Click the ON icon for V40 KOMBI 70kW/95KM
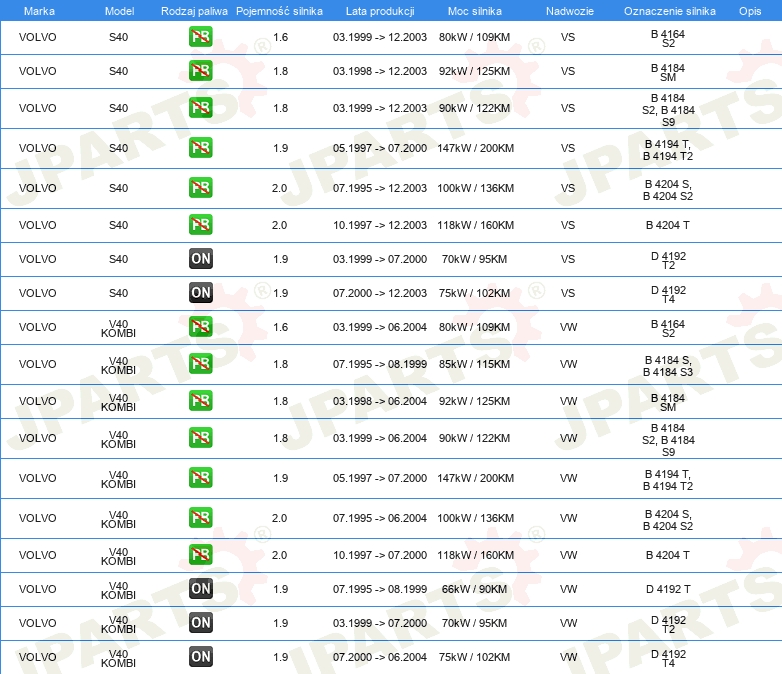The image size is (782, 674). tap(200, 623)
